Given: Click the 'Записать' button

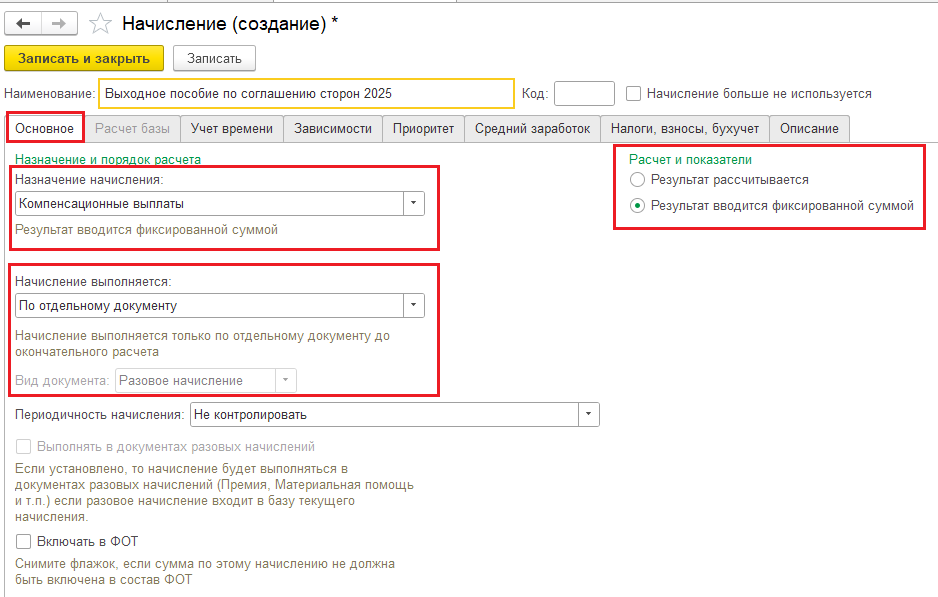Looking at the screenshot, I should tap(214, 58).
